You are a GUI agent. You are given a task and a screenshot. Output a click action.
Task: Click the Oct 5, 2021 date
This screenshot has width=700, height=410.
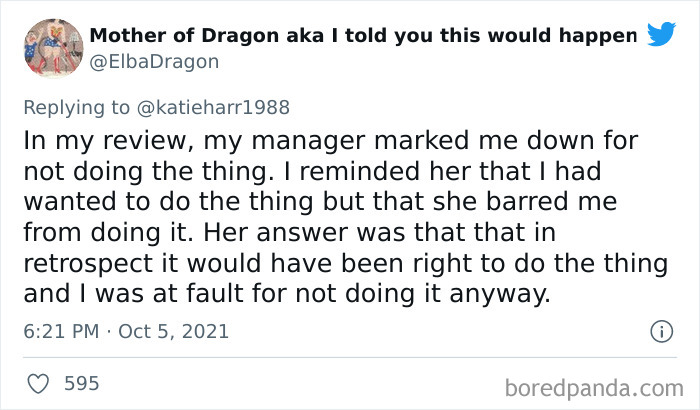coord(173,331)
